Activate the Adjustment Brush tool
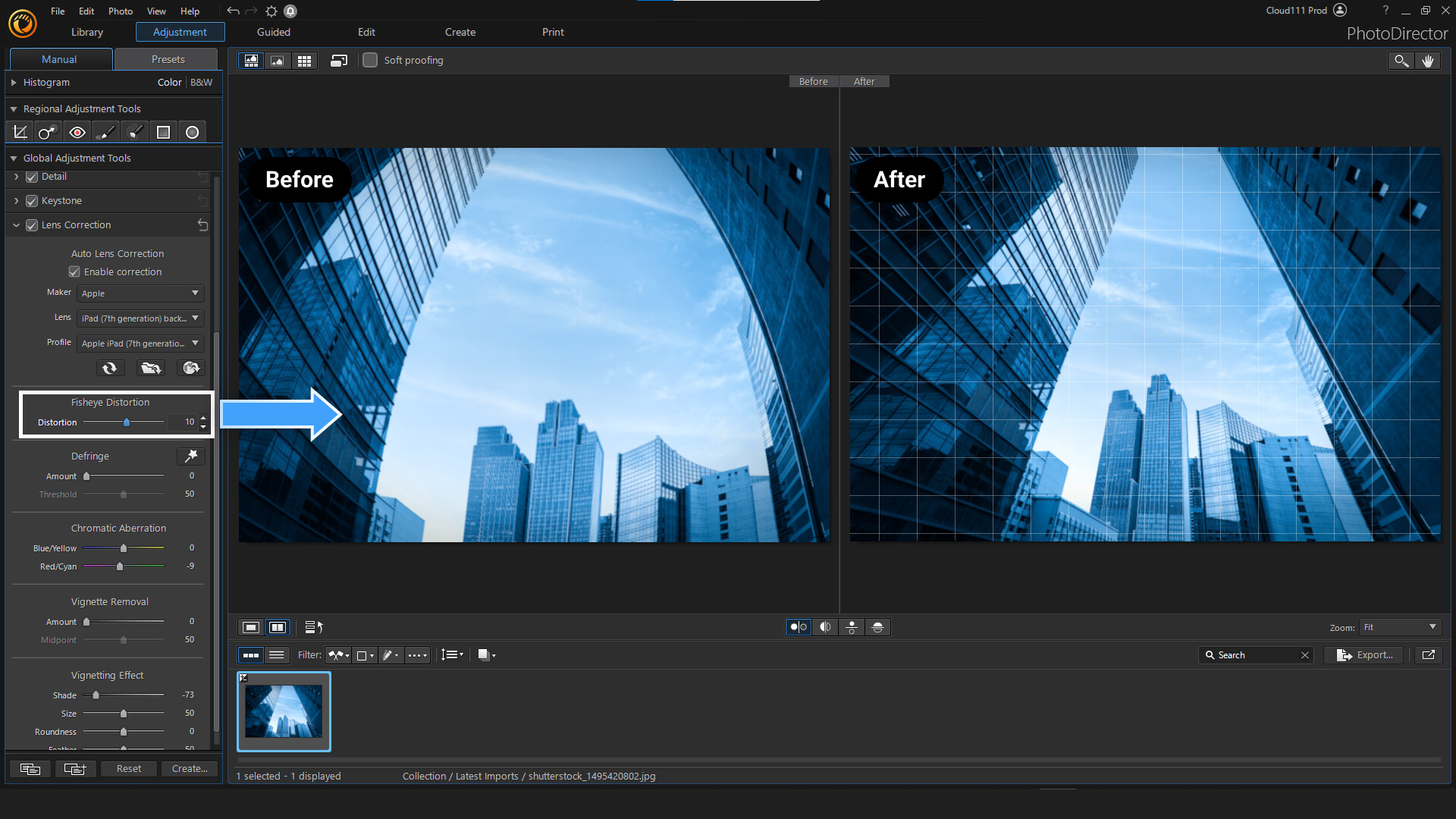The height and width of the screenshot is (819, 1456). click(x=105, y=131)
